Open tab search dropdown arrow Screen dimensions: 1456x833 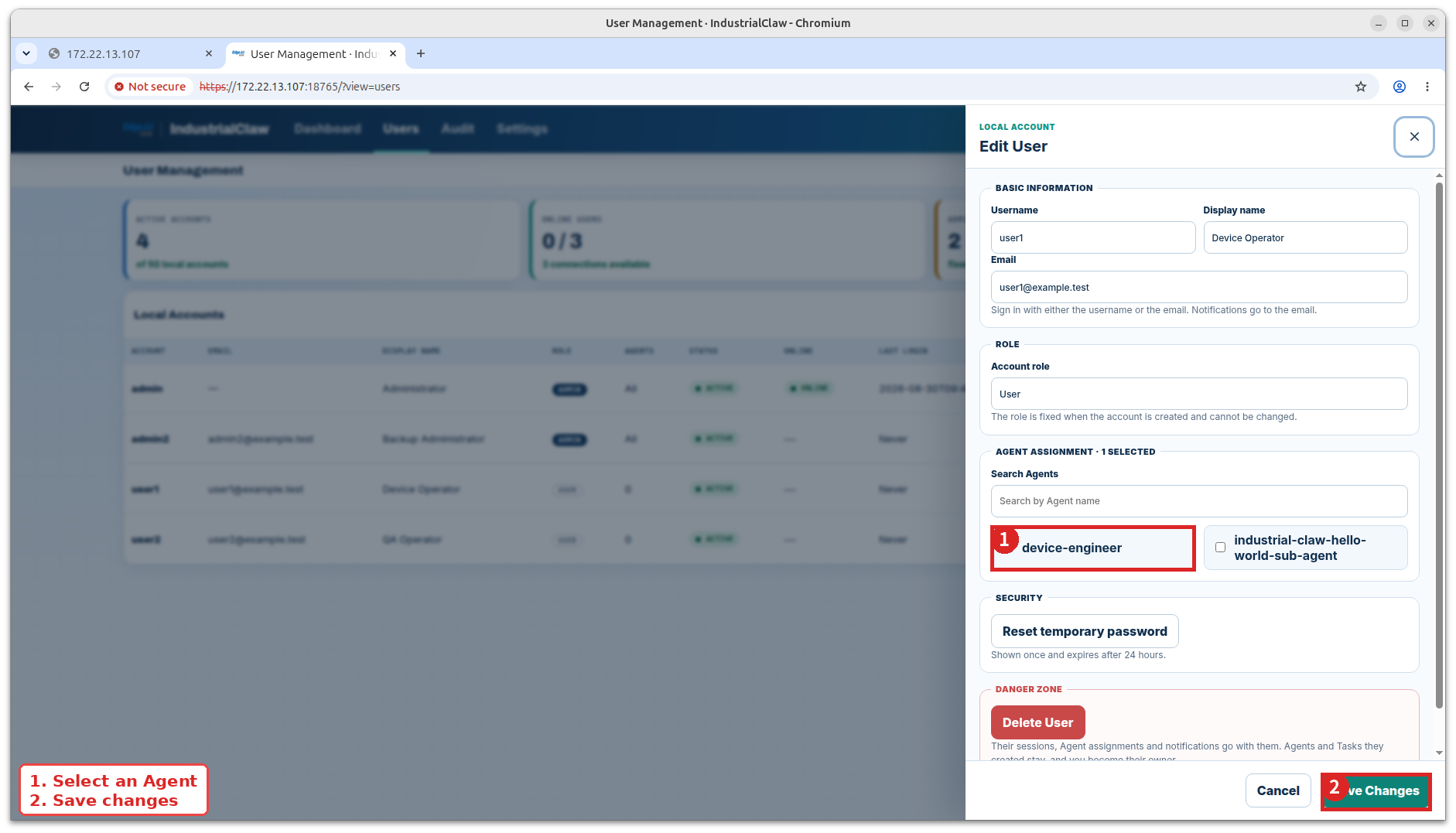tap(26, 53)
